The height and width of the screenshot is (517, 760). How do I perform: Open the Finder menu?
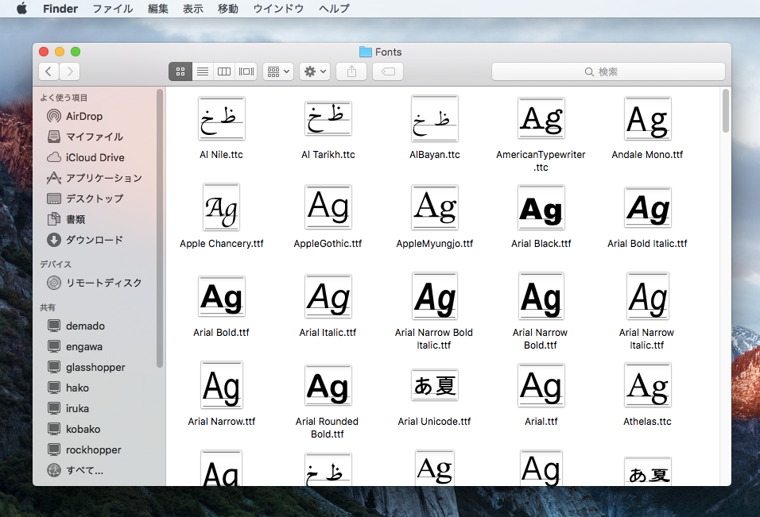(x=60, y=8)
